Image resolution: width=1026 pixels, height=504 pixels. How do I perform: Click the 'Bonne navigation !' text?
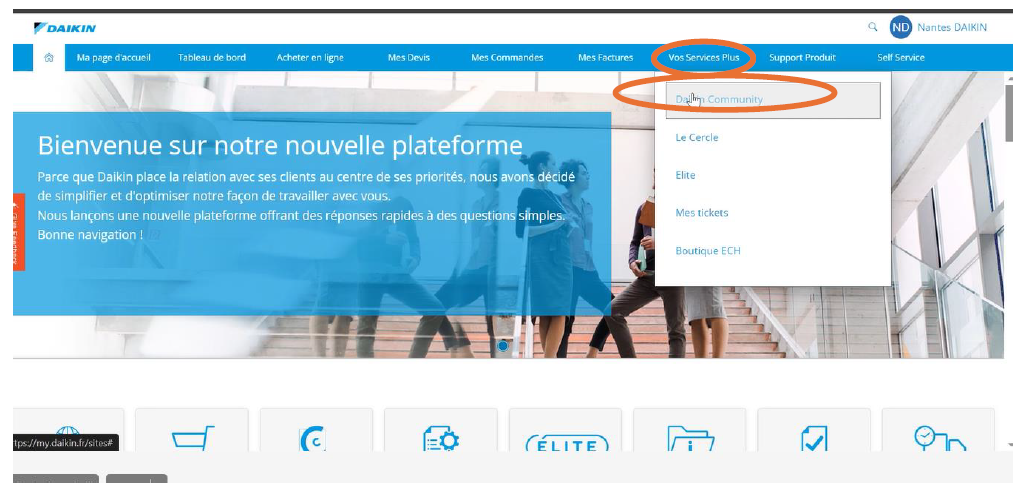click(x=90, y=235)
